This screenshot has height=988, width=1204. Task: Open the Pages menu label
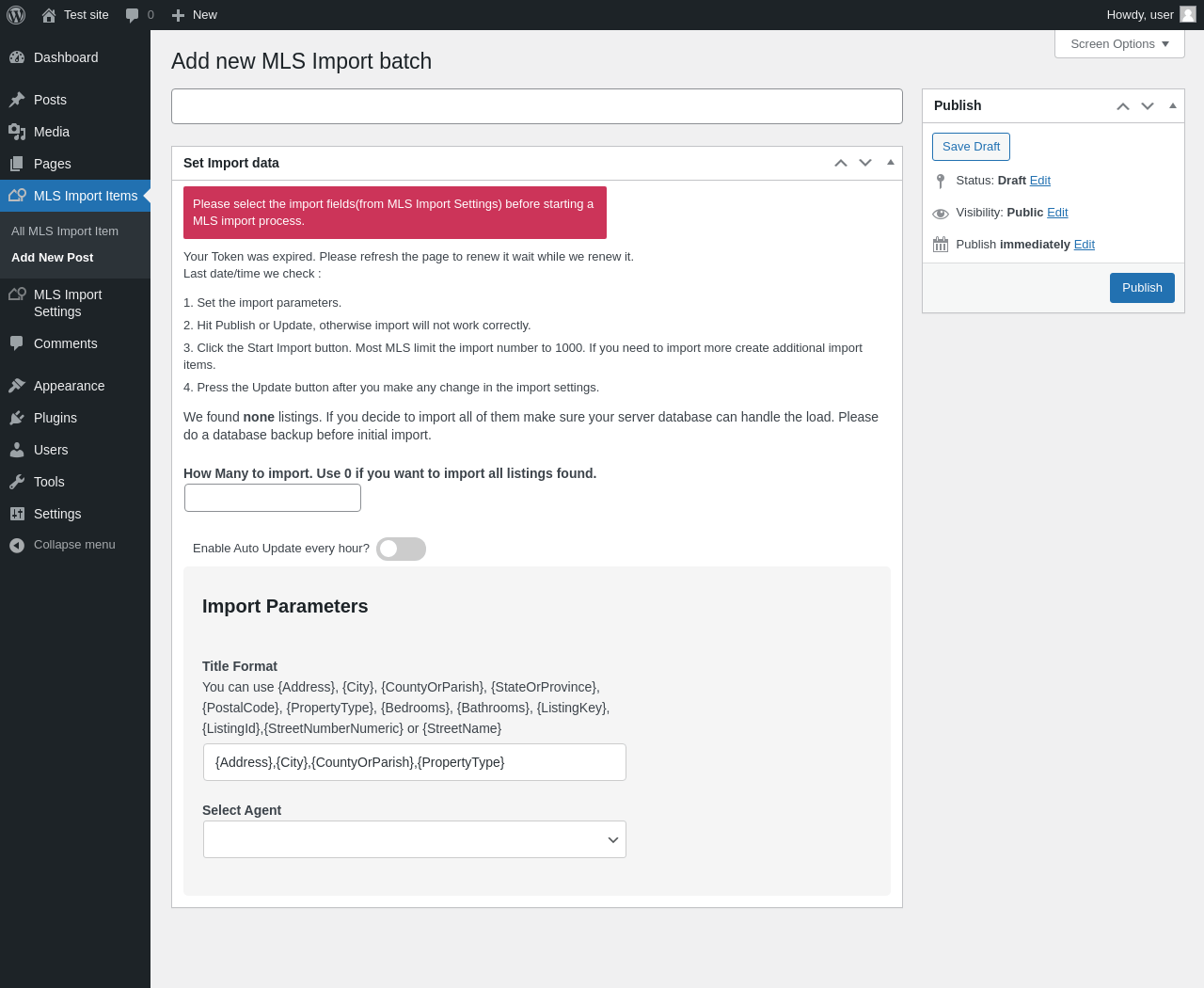(53, 164)
